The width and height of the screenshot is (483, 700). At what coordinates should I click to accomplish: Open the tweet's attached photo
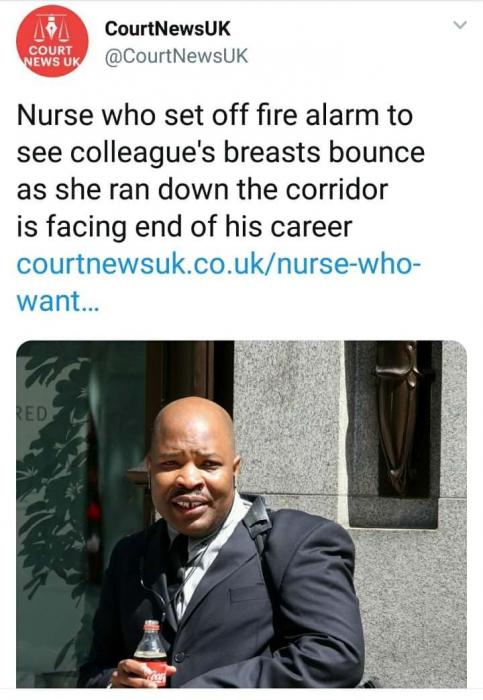242,514
